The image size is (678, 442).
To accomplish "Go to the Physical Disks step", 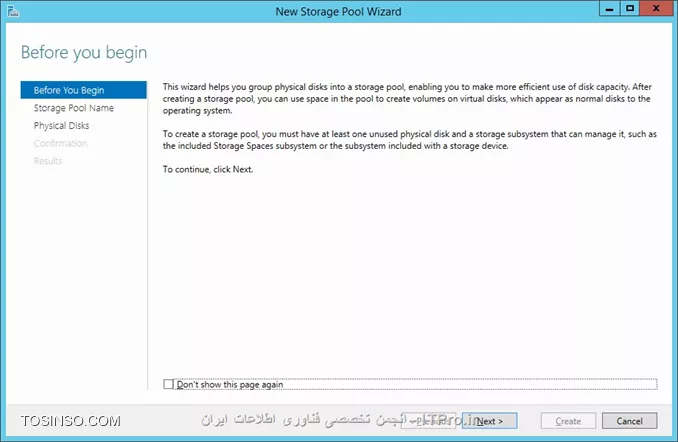I will point(61,125).
